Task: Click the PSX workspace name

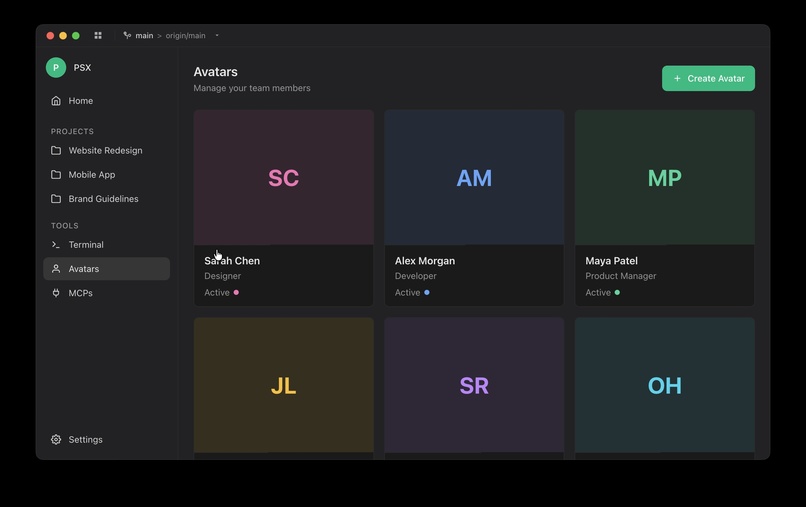Action: (82, 68)
